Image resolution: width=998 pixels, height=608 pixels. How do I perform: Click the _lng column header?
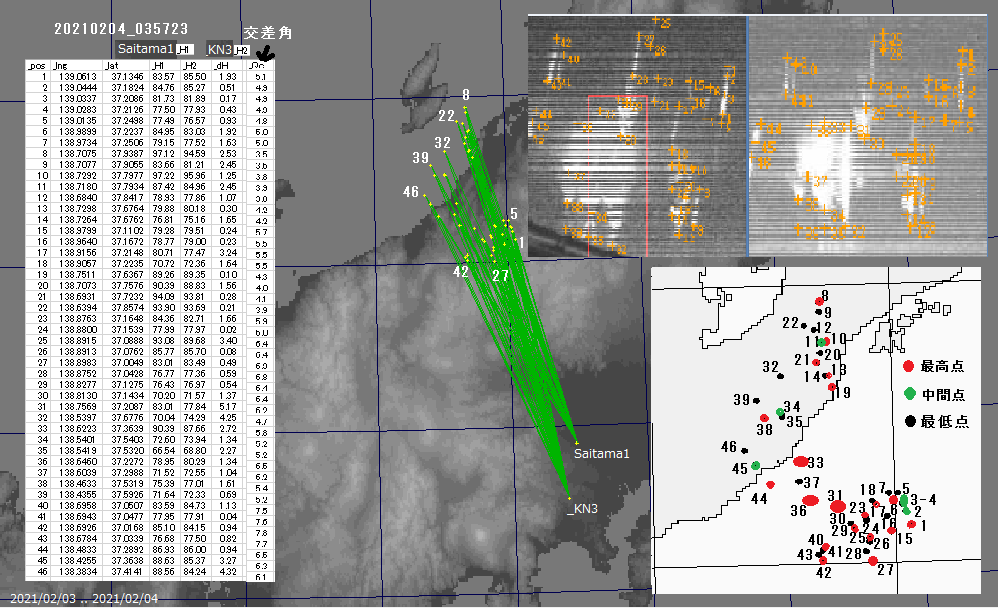[x=73, y=65]
